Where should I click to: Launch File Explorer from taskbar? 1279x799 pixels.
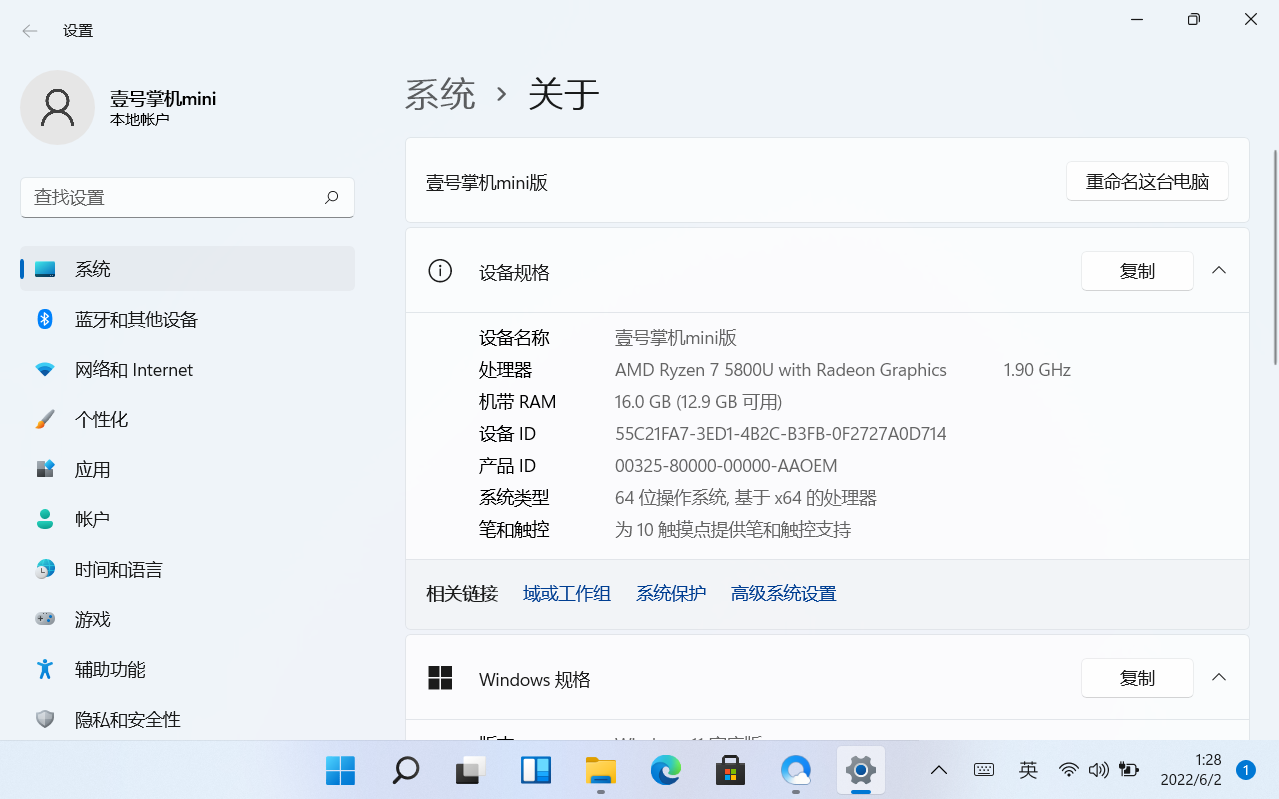pos(600,770)
